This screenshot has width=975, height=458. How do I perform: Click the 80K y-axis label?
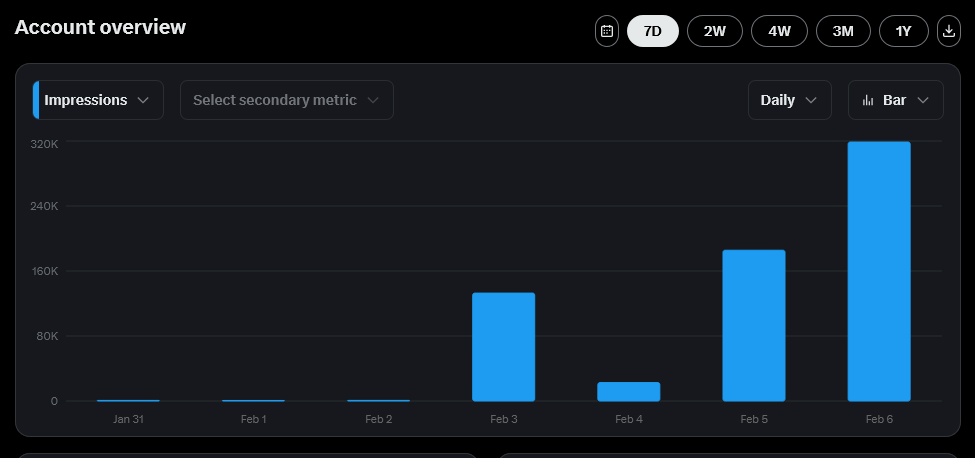(47, 336)
